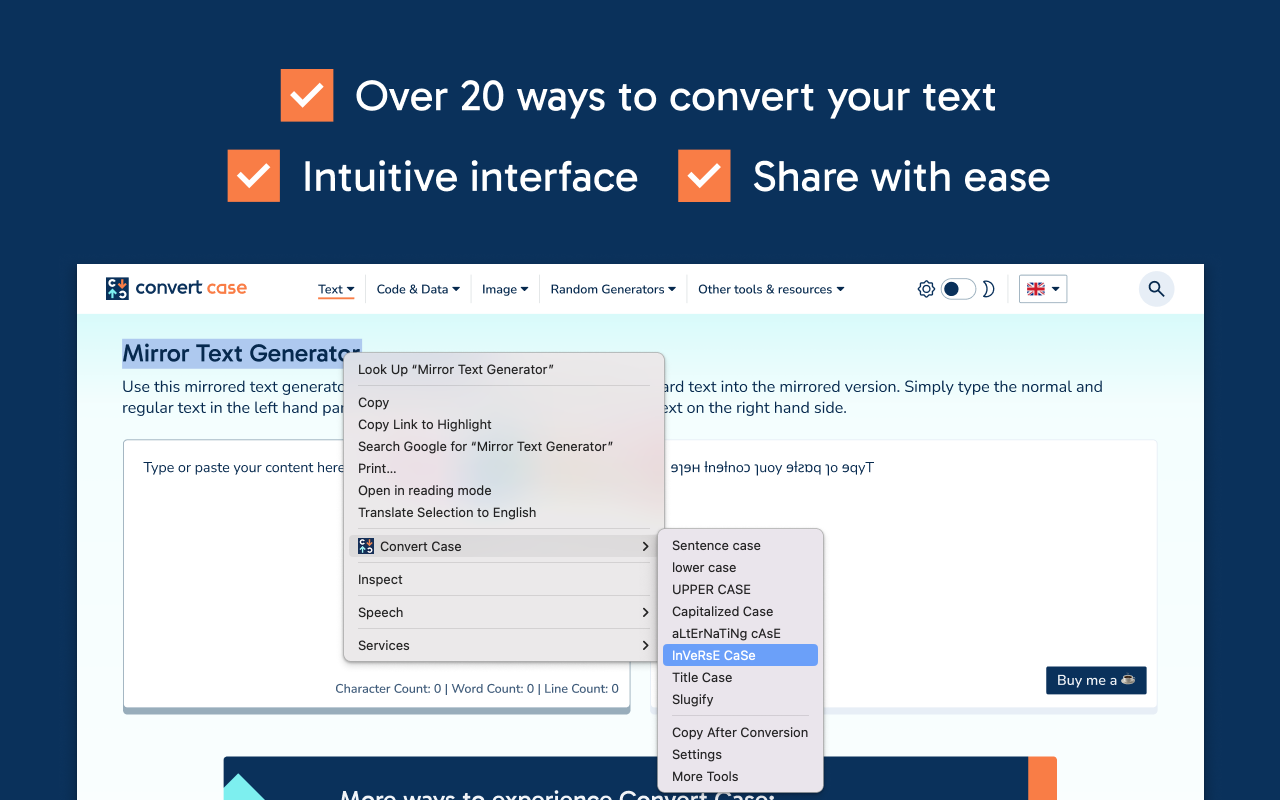The image size is (1280, 800).
Task: Select Inspect from context menu
Action: point(504,579)
